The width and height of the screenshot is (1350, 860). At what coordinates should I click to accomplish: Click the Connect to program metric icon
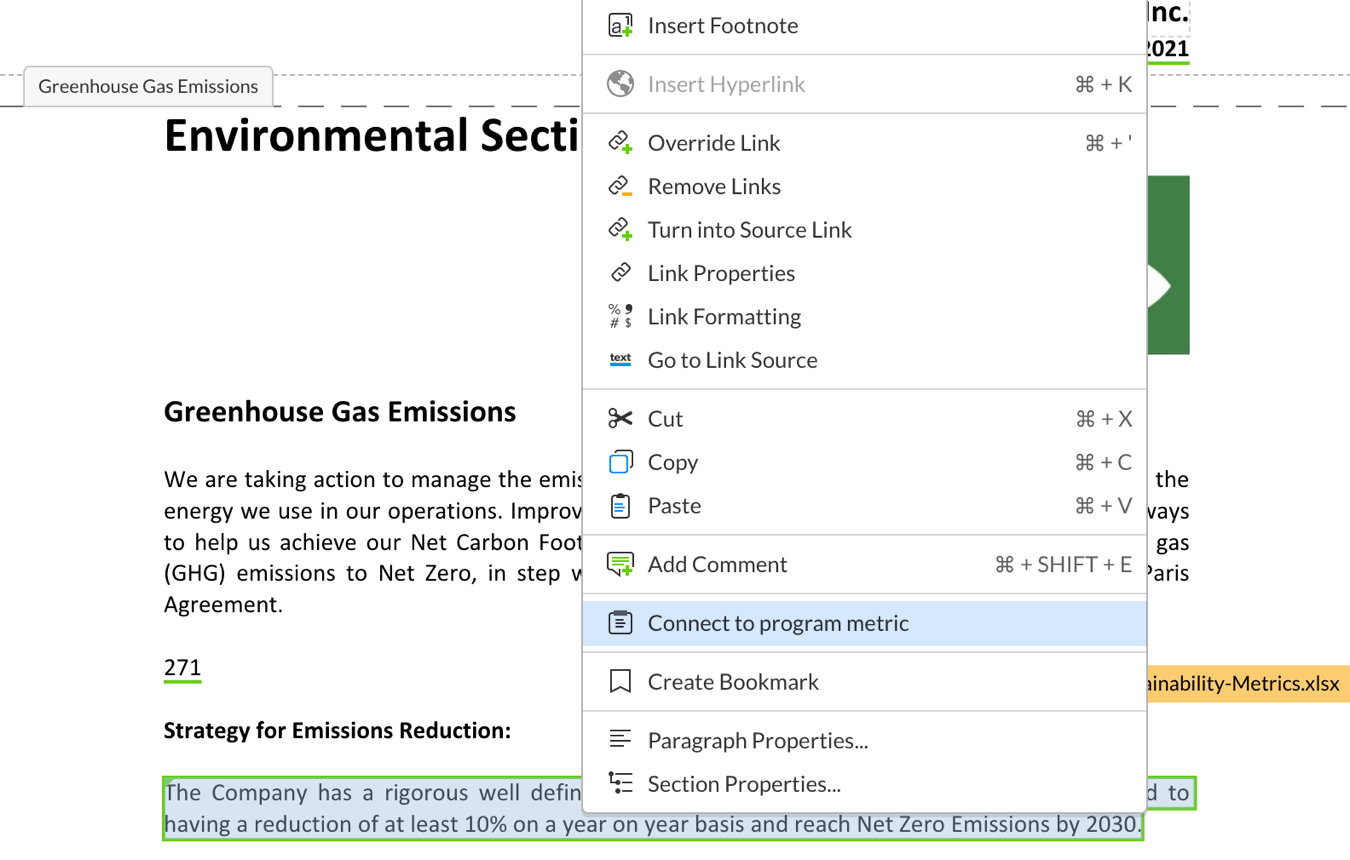pyautogui.click(x=620, y=622)
